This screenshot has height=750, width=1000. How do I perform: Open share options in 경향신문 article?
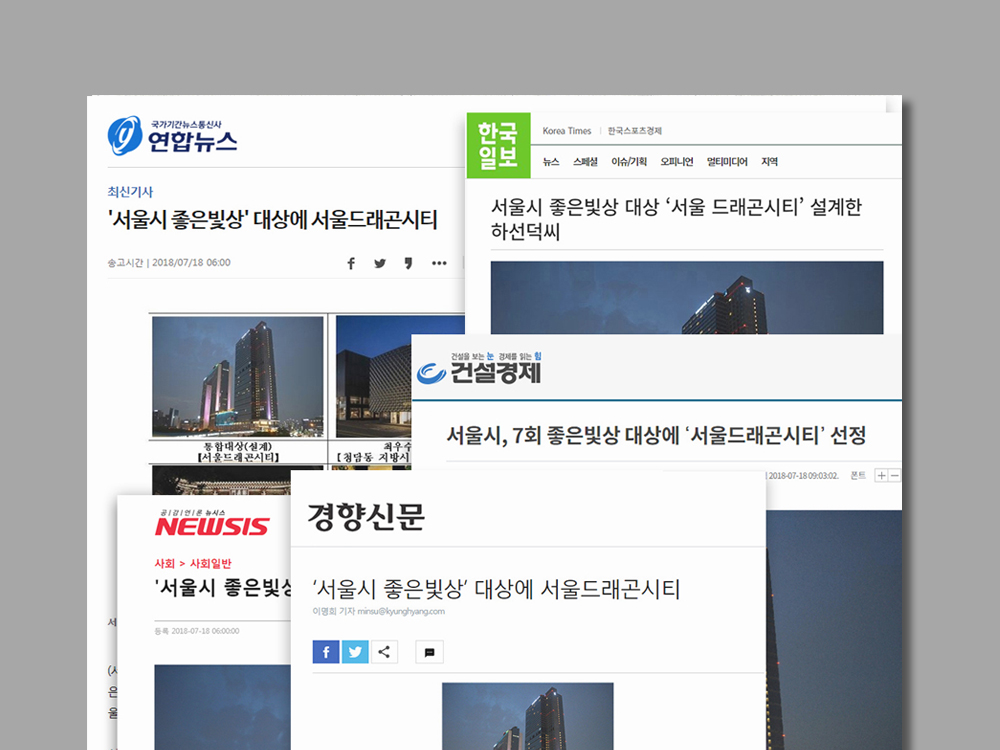[385, 652]
